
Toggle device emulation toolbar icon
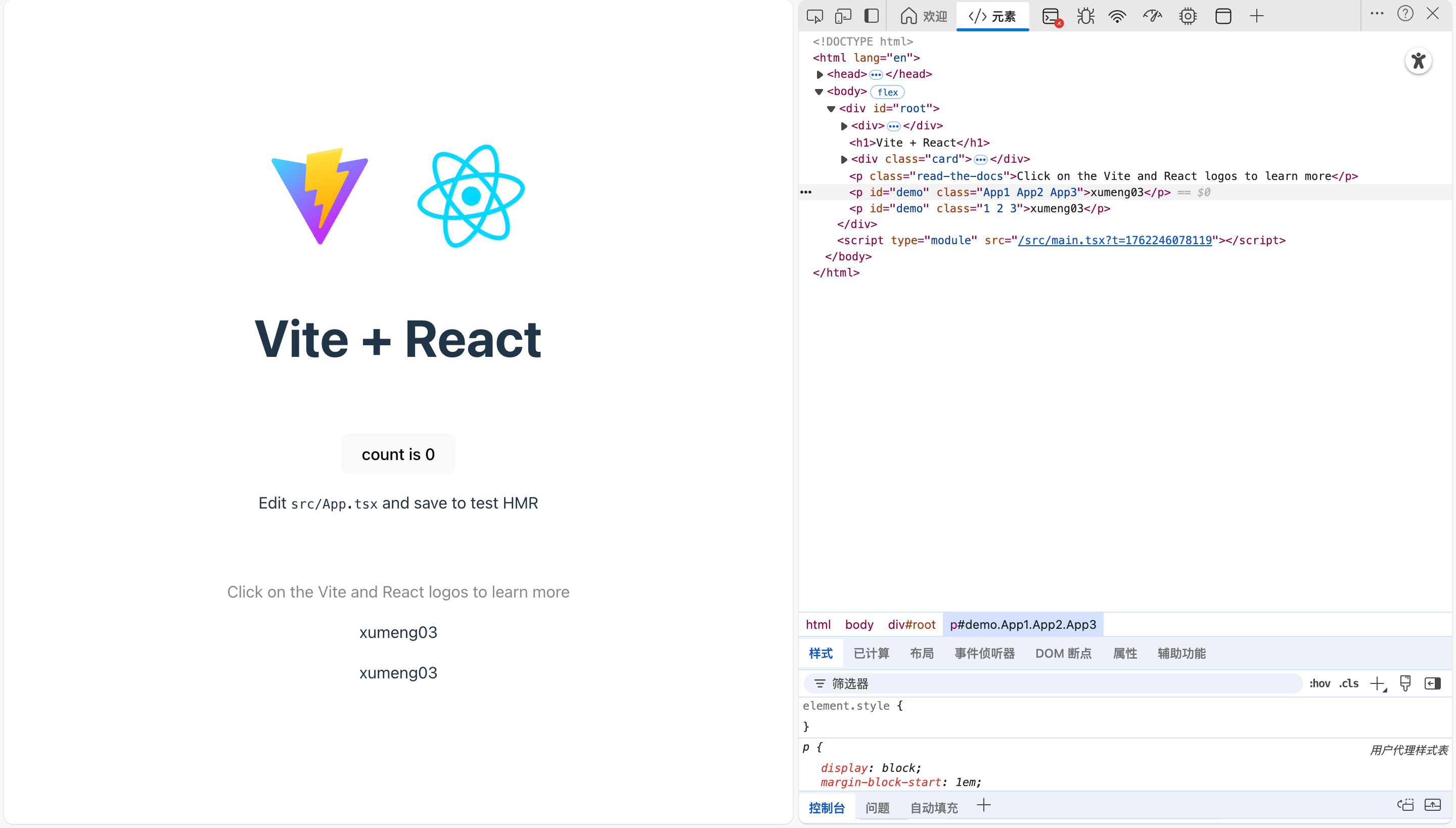[x=843, y=16]
